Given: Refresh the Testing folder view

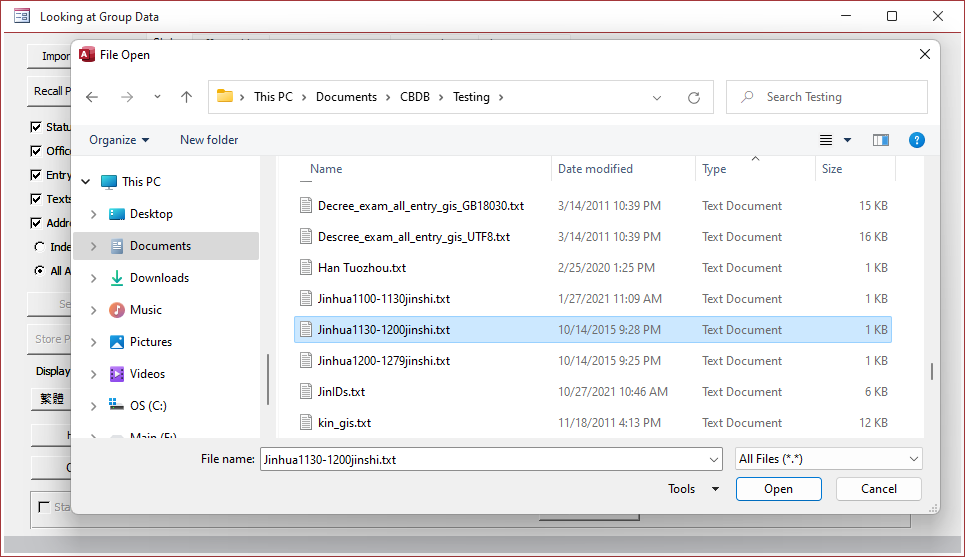Looking at the screenshot, I should pyautogui.click(x=693, y=98).
